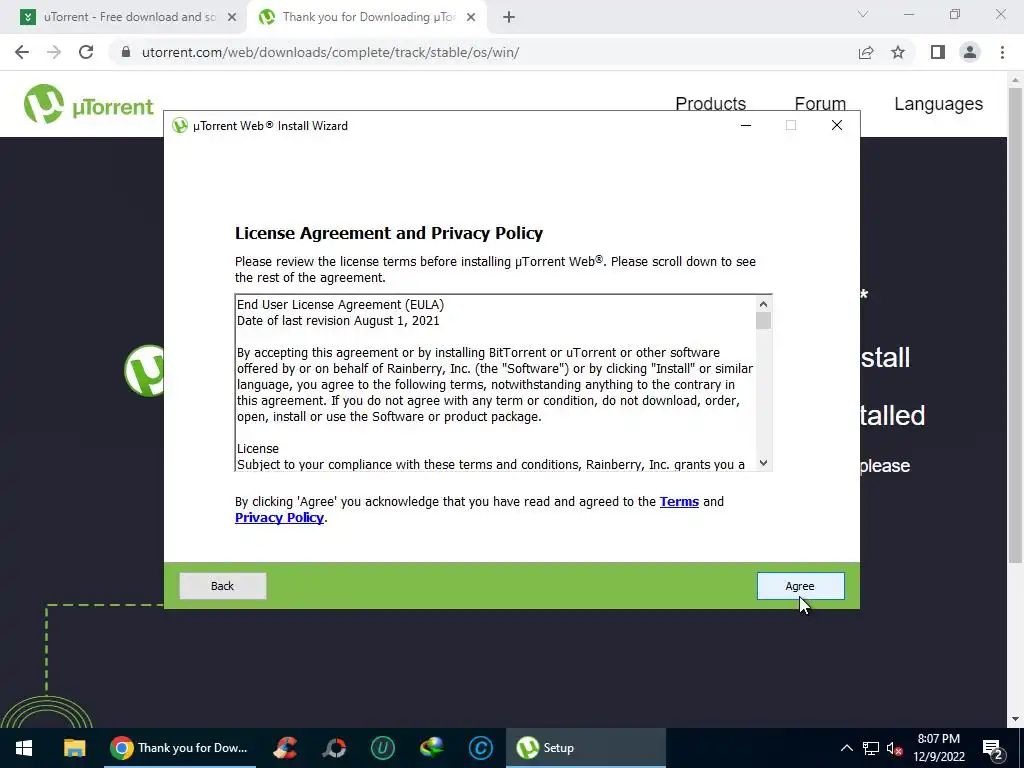Viewport: 1024px width, 768px height.
Task: Toggle the Chrome side panel icon
Action: (938, 52)
